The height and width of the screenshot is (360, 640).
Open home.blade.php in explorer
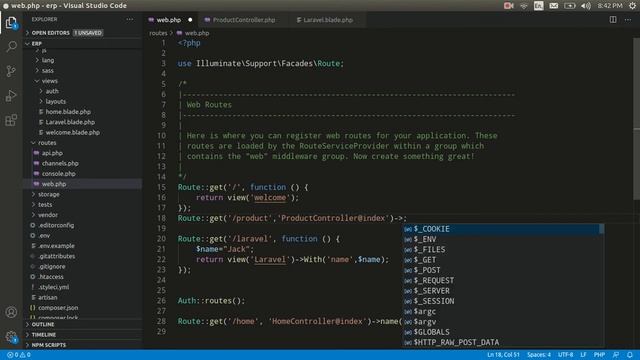pos(68,111)
